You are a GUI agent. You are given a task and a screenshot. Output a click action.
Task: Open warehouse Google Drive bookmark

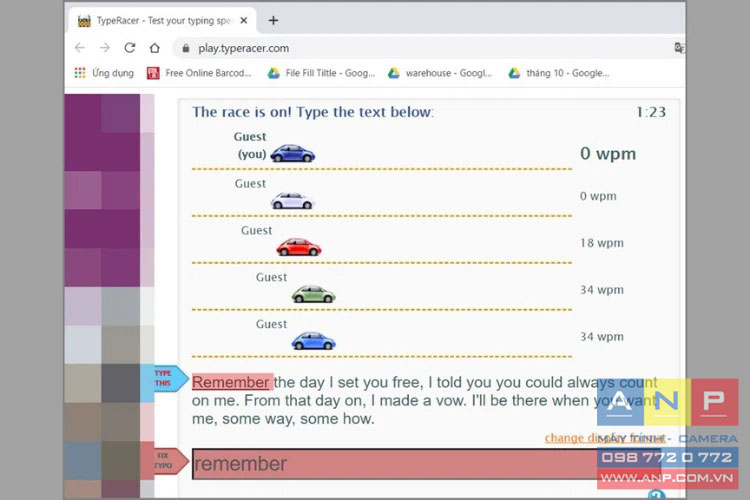pos(440,73)
